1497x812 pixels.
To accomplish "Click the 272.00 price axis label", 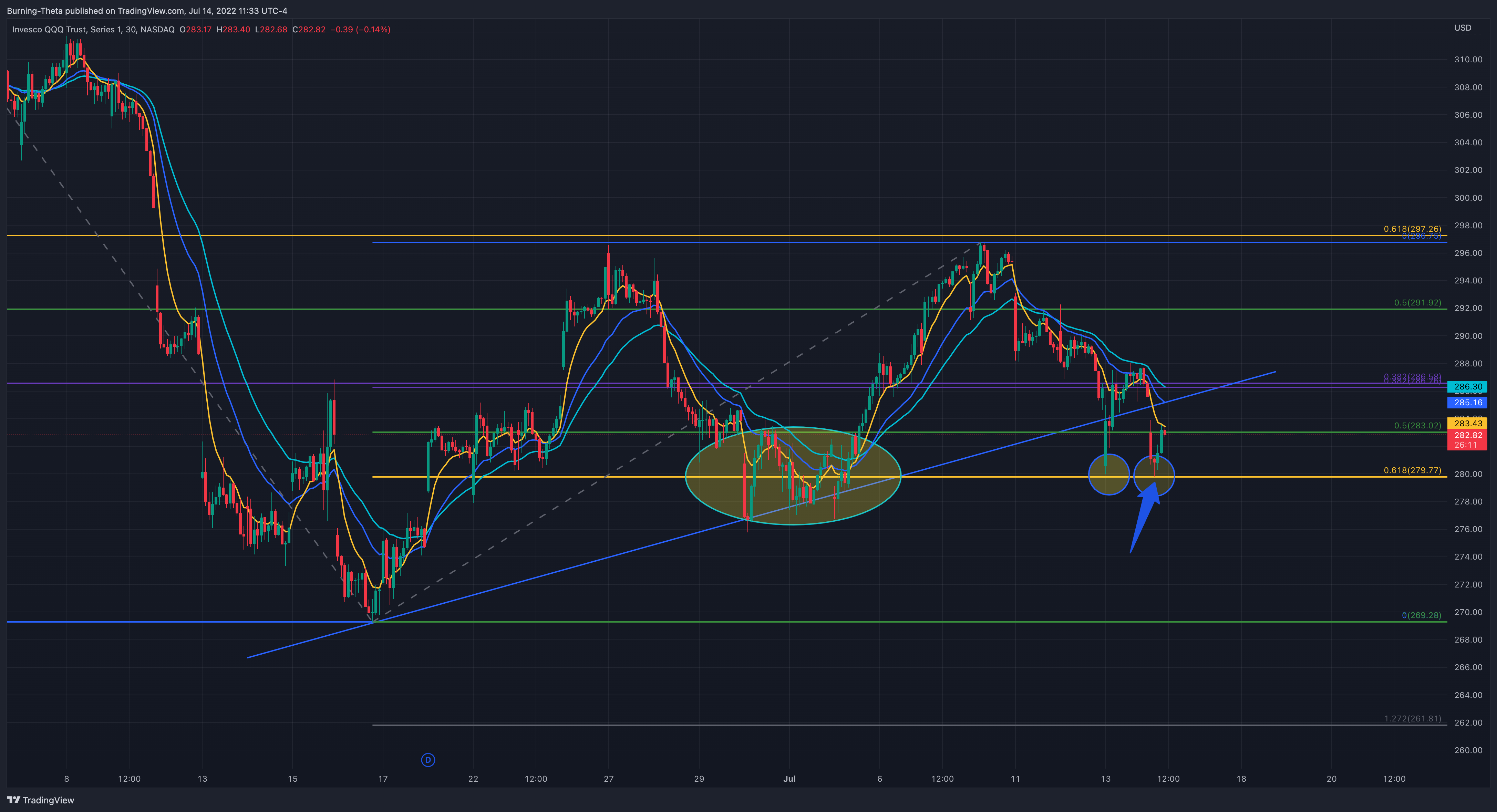I will [x=1468, y=584].
